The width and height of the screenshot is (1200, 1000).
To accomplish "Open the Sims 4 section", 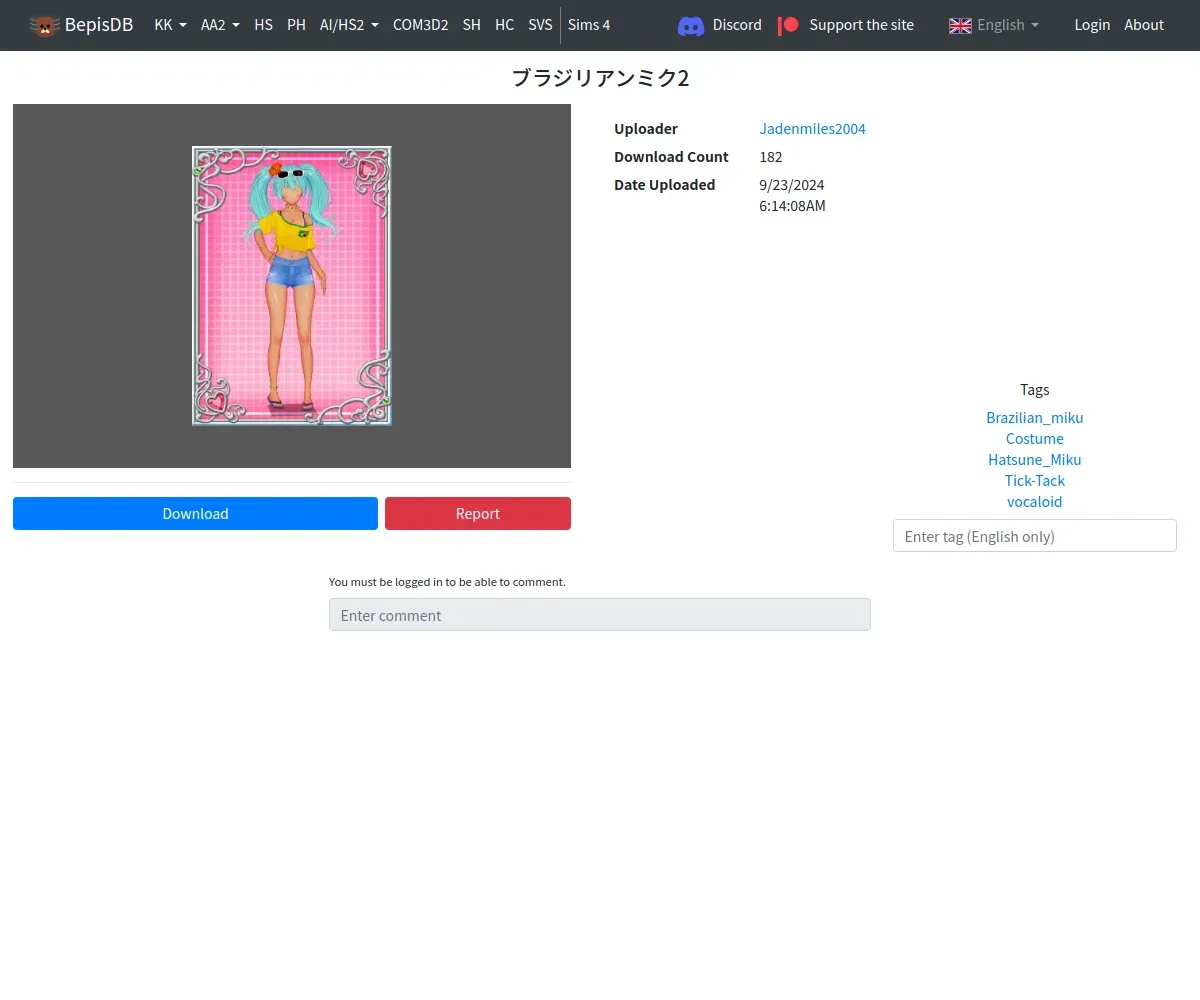I will pos(589,25).
